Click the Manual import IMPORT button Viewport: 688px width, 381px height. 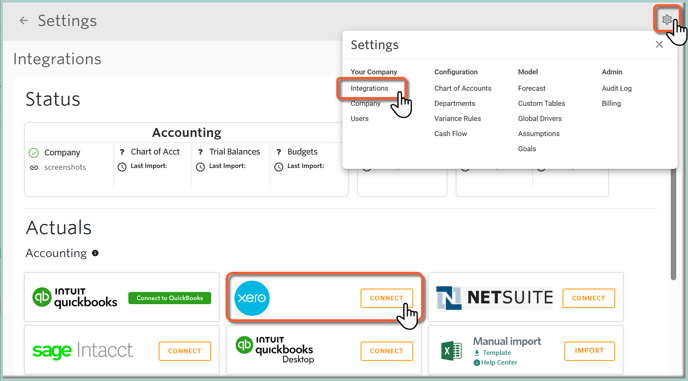[589, 351]
